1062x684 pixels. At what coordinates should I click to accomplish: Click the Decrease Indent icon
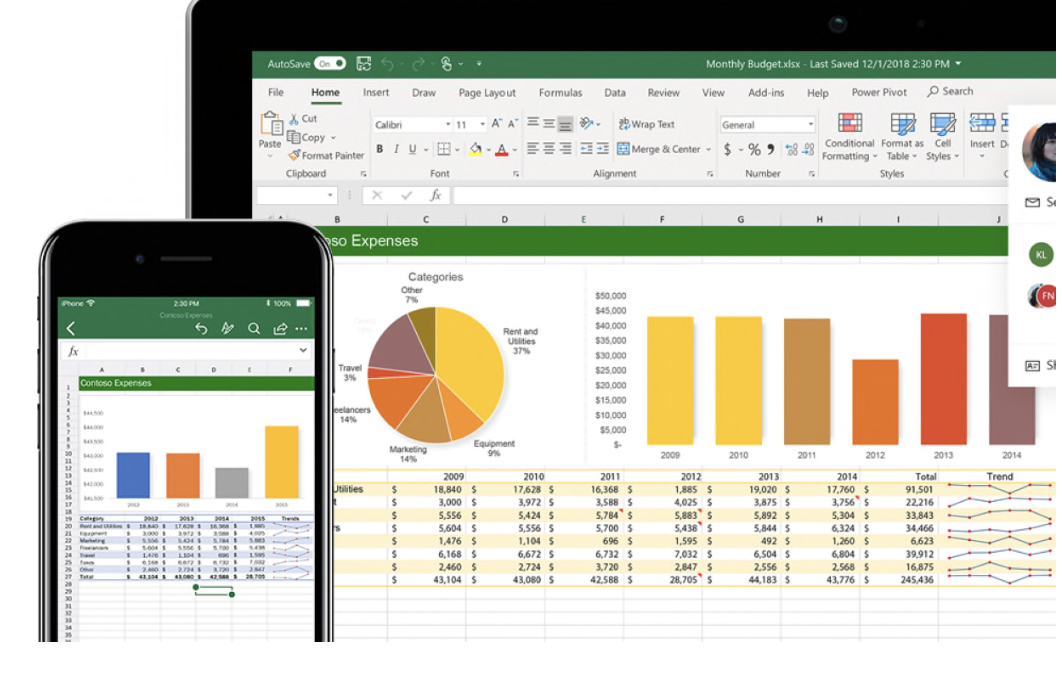pyautogui.click(x=587, y=148)
